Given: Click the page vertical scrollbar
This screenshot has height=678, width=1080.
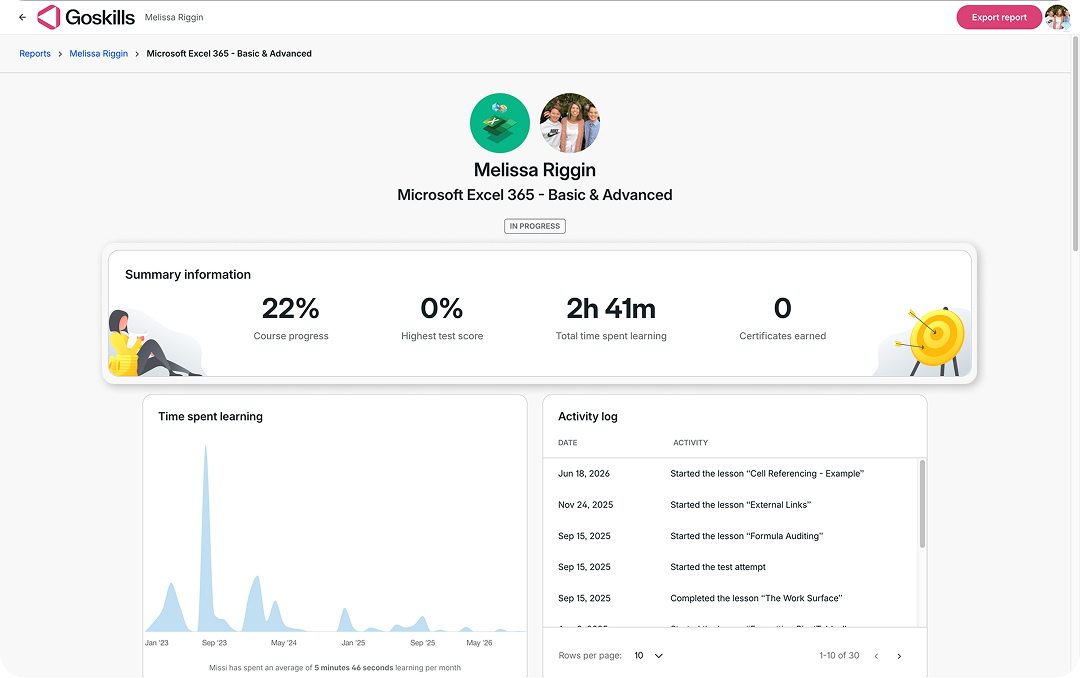Looking at the screenshot, I should pos(1075,145).
